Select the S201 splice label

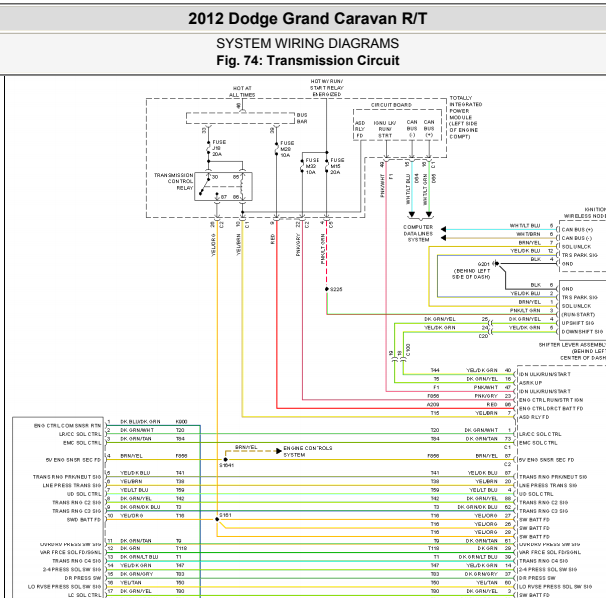[484, 264]
